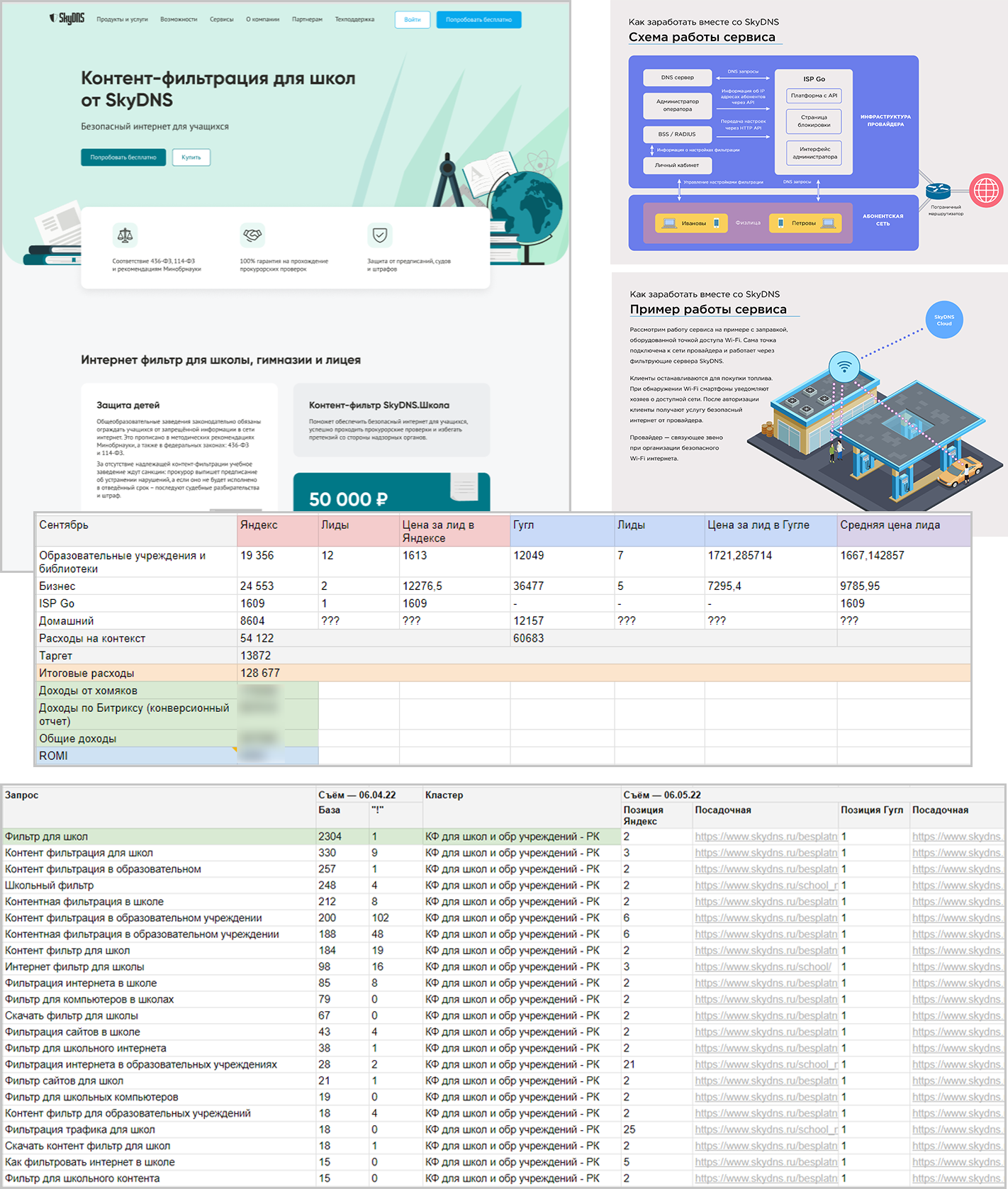Open the Техподдержка menu item
The height and width of the screenshot is (1189, 1008).
click(x=354, y=20)
